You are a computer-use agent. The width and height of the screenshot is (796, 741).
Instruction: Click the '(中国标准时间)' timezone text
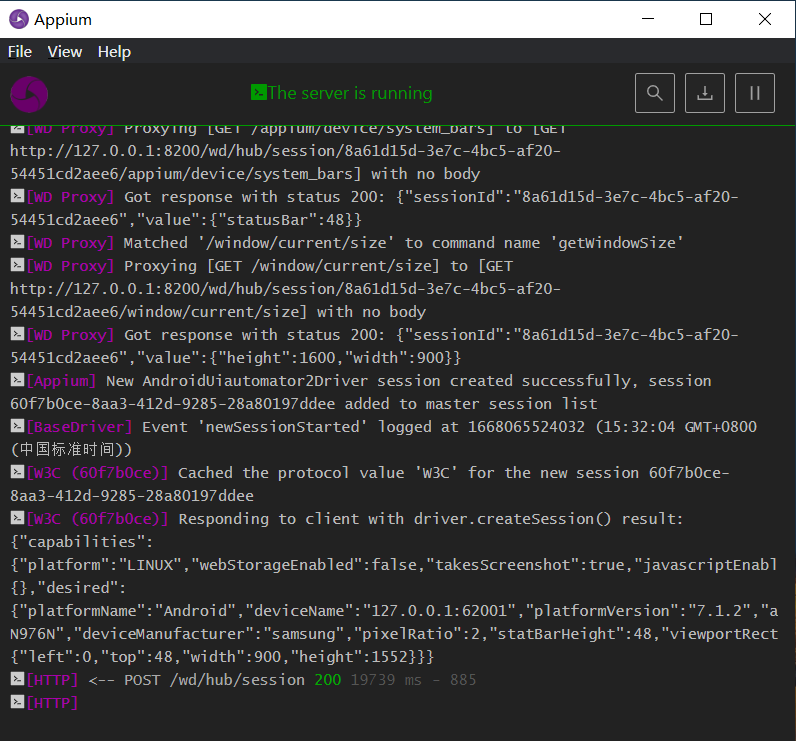point(71,450)
